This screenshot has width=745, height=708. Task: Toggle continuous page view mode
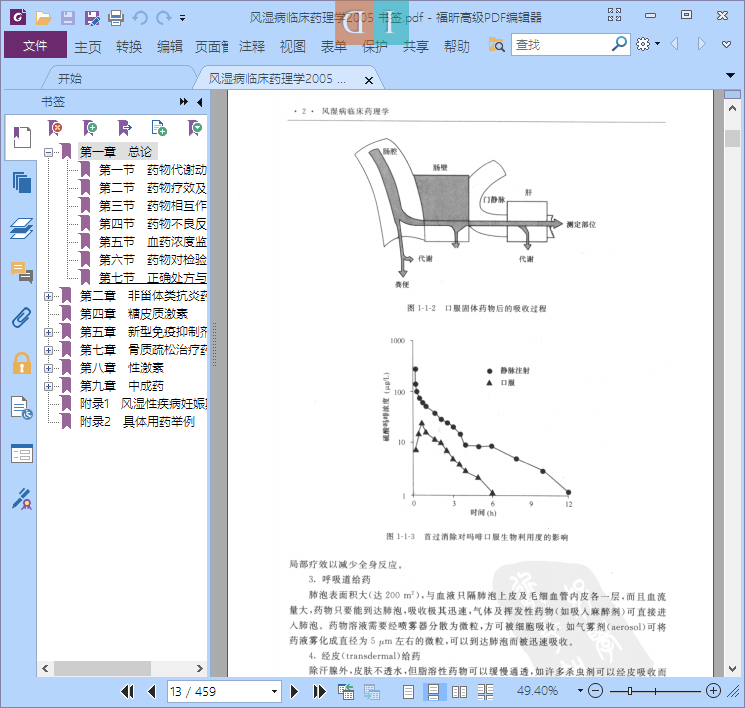(x=434, y=691)
